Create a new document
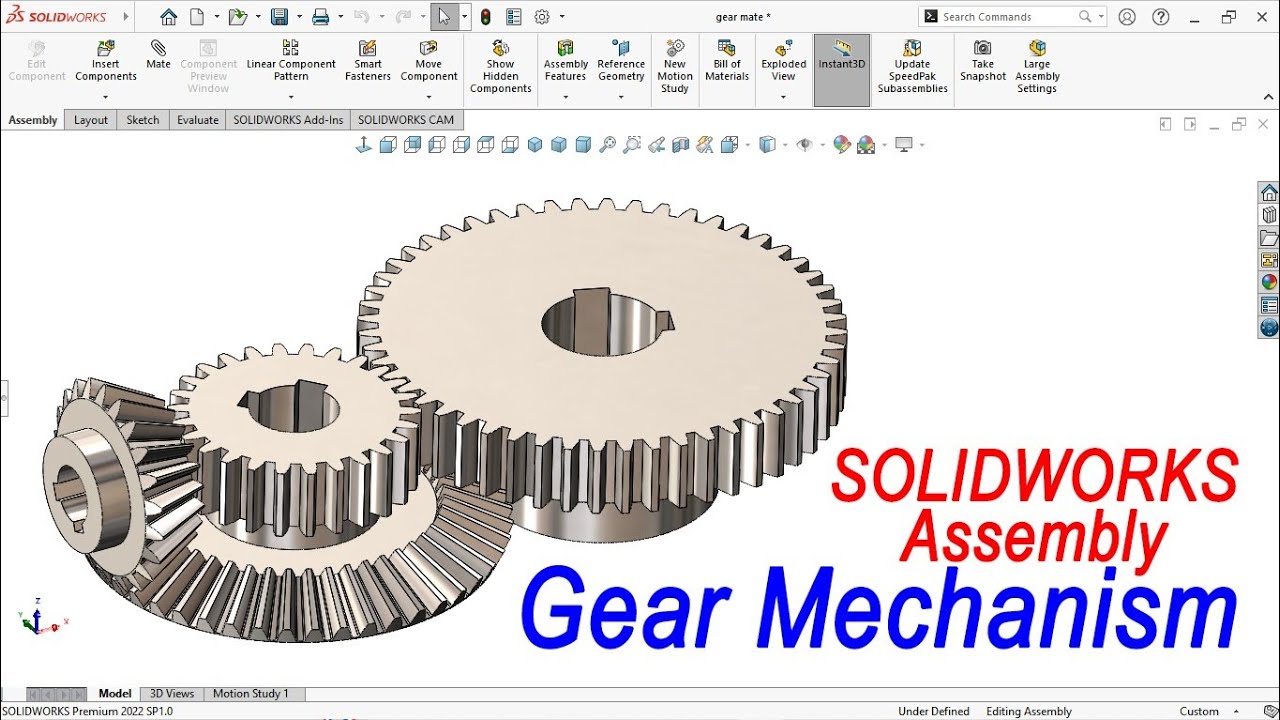Image resolution: width=1280 pixels, height=720 pixels. pyautogui.click(x=196, y=17)
